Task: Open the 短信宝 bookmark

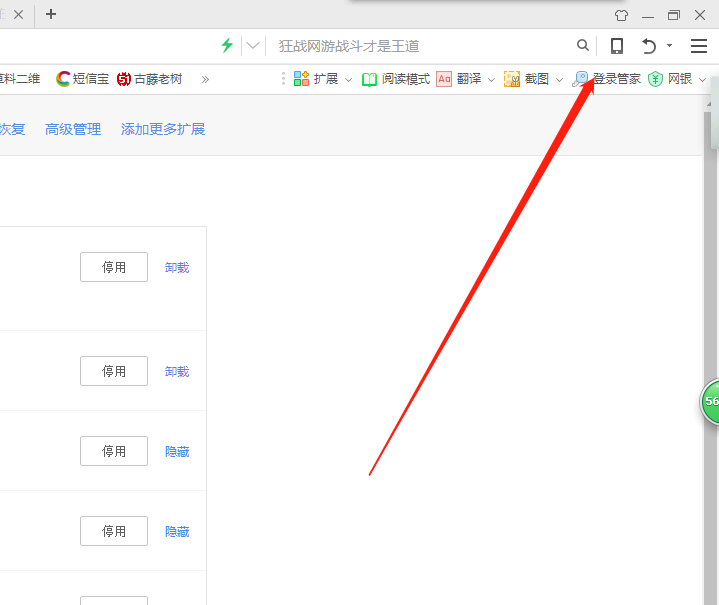Action: point(82,79)
